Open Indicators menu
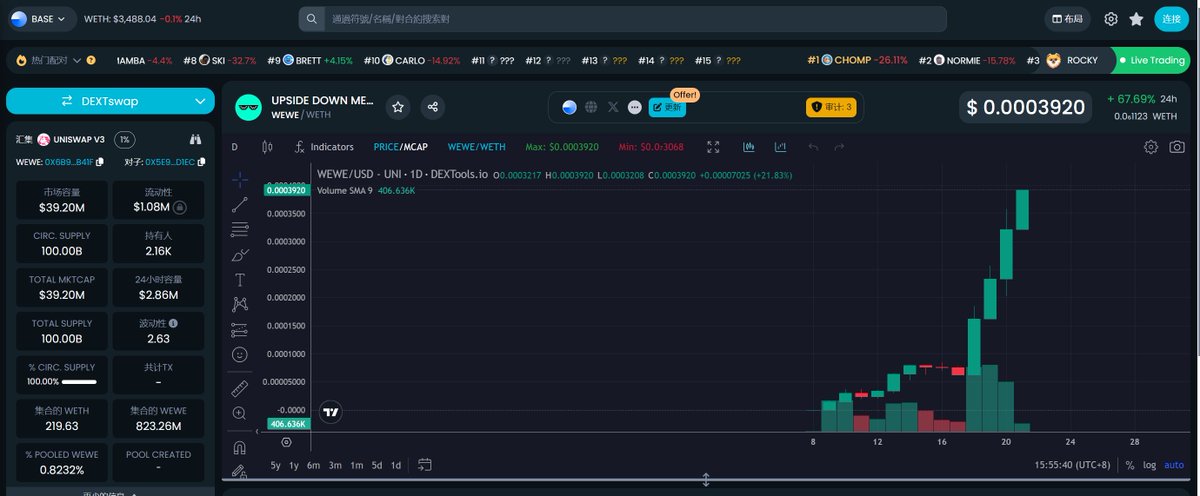Viewport: 1200px width, 496px height. [x=324, y=147]
